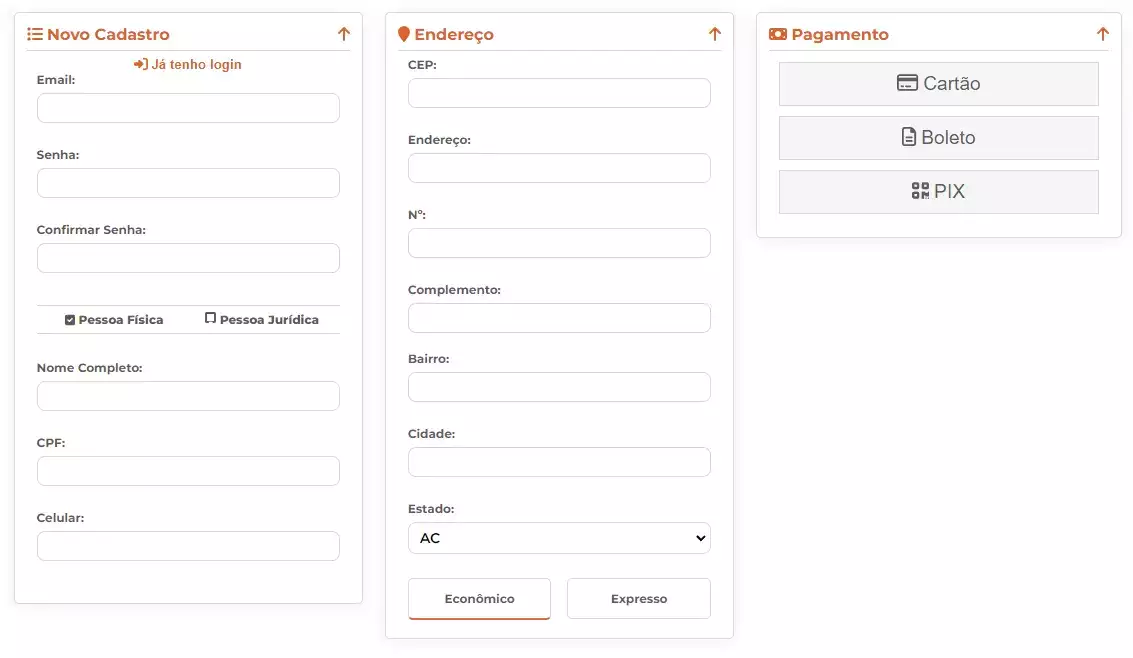Choose PIX payment method
The width and height of the screenshot is (1133, 658).
[x=939, y=192]
